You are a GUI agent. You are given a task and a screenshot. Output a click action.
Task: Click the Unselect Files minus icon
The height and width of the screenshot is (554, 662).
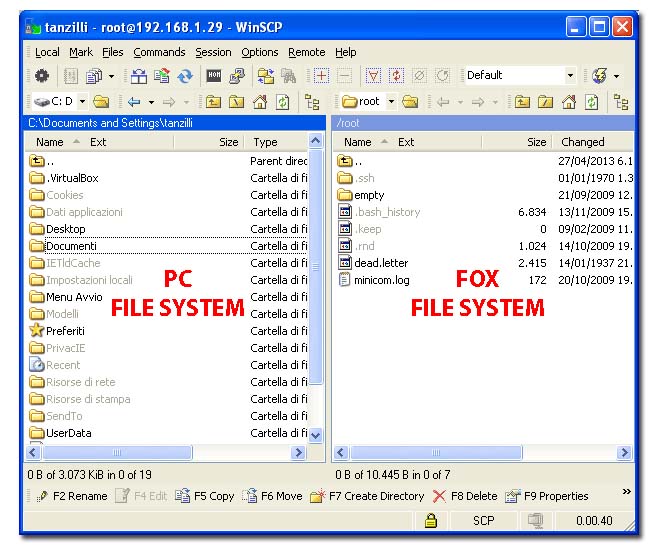tap(345, 76)
